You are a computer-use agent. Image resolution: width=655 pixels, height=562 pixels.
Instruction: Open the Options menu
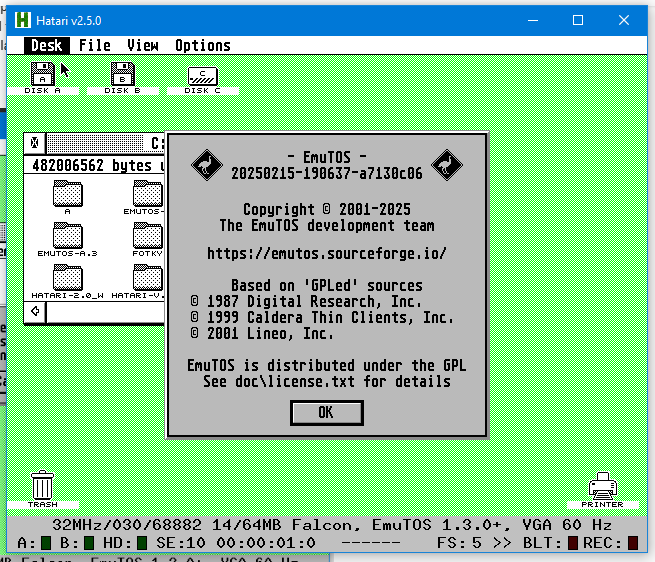[x=203, y=46]
